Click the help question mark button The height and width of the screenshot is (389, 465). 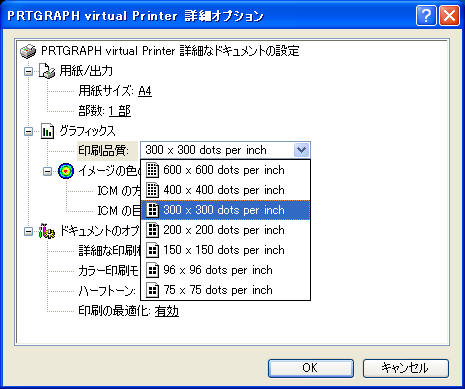click(x=426, y=15)
